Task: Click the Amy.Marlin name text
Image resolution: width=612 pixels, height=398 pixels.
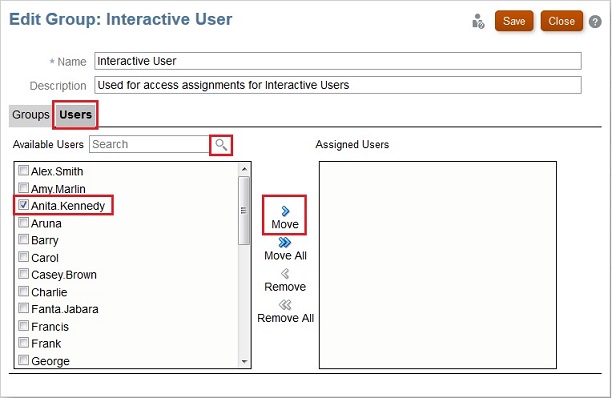Action: (58, 189)
